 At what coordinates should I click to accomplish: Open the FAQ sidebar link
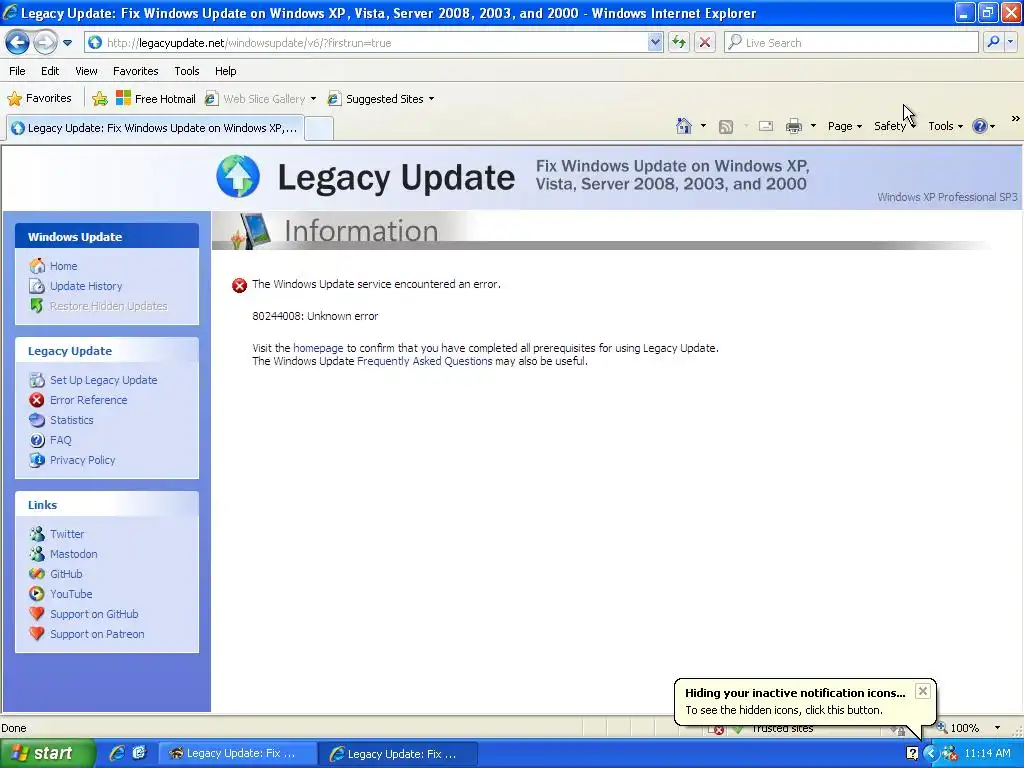click(x=60, y=440)
